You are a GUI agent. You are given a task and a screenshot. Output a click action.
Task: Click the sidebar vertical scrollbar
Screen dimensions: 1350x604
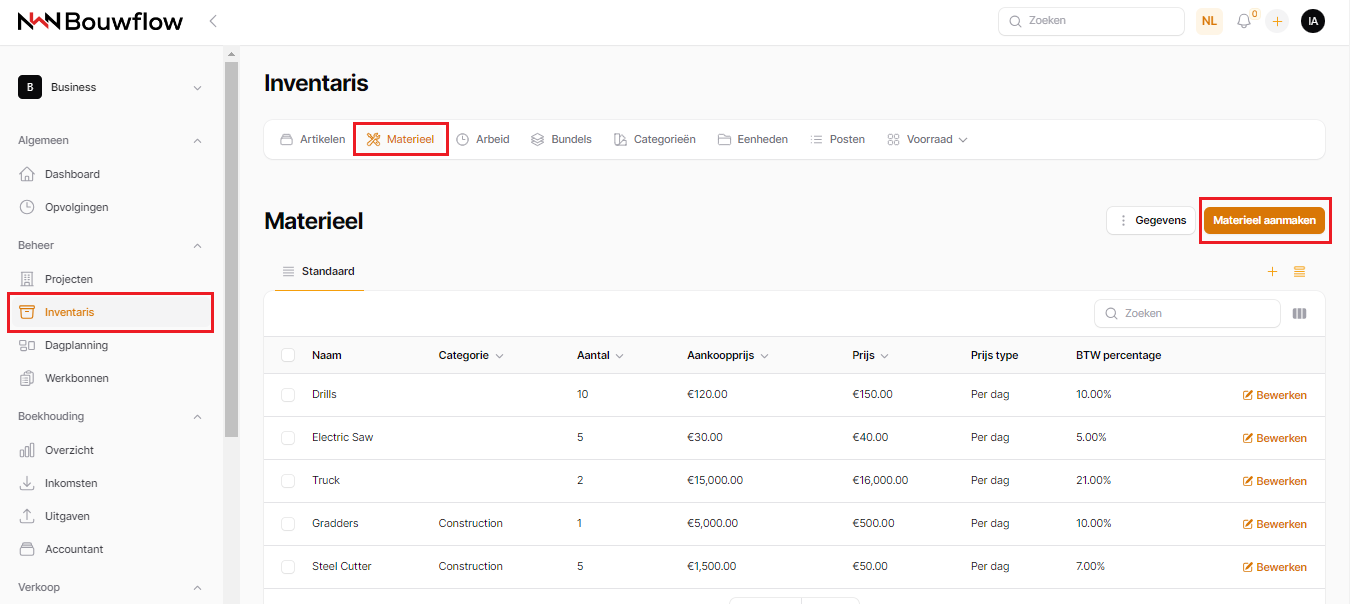pos(231,250)
